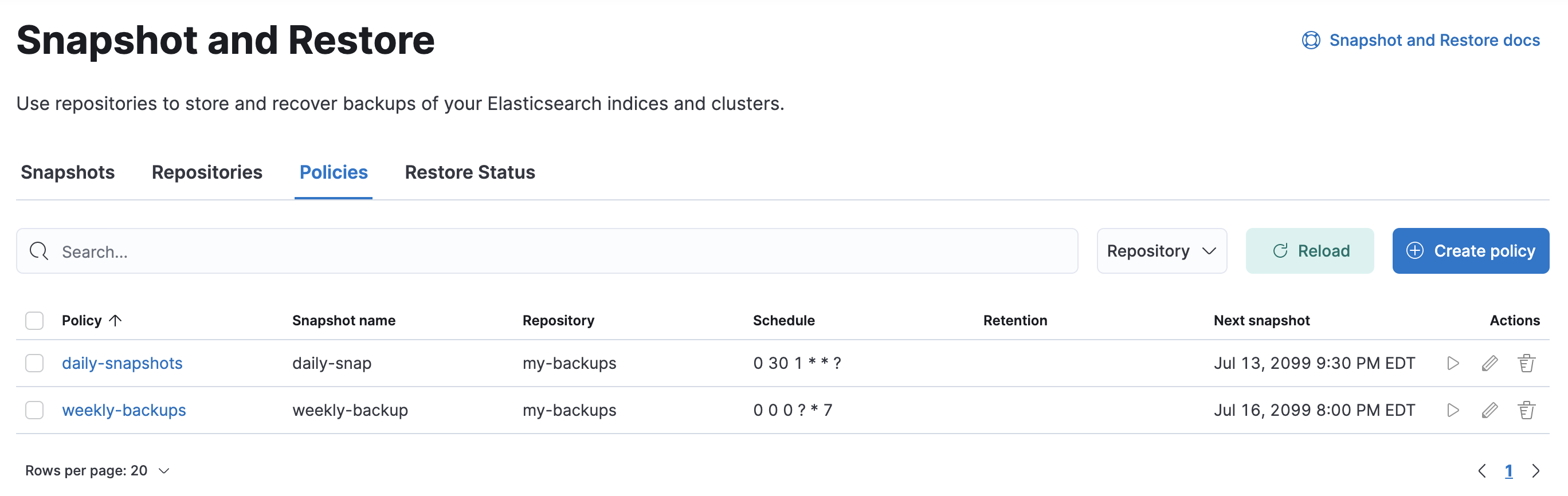
Task: Go to previous page arrow
Action: tap(1482, 471)
